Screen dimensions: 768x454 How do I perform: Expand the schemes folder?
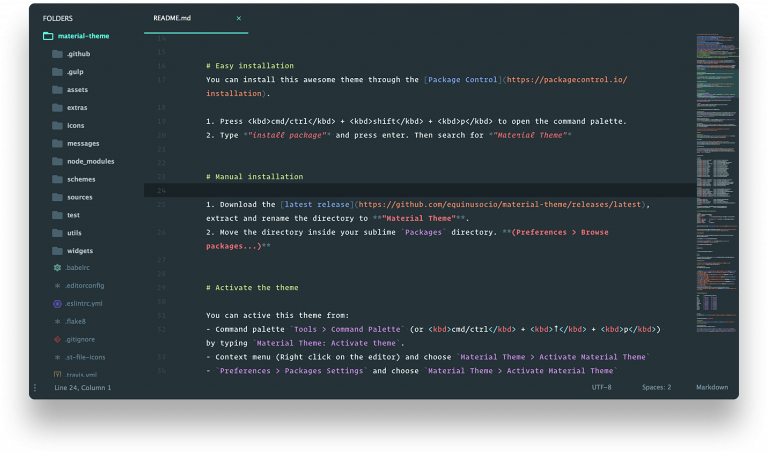(57, 179)
